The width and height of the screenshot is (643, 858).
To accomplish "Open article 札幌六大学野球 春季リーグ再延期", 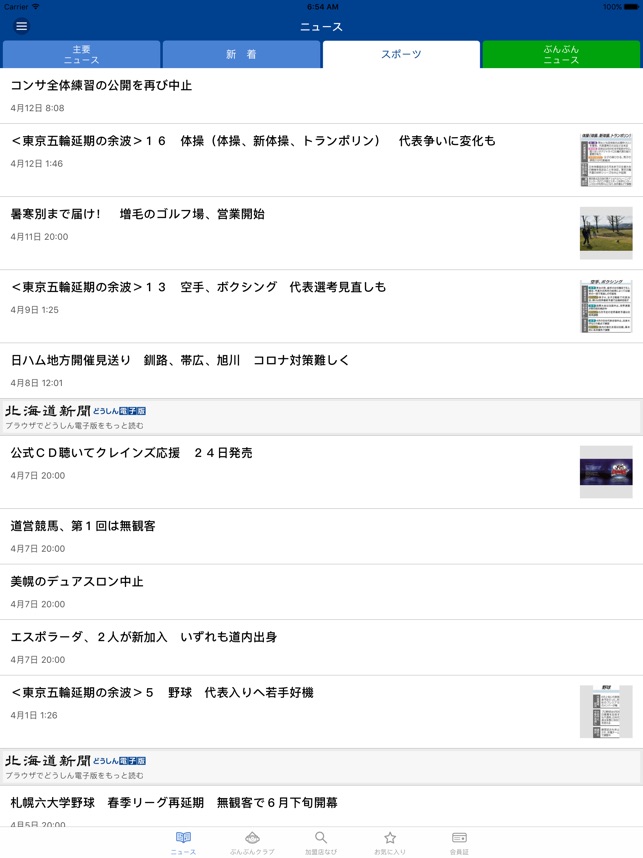I will 321,807.
